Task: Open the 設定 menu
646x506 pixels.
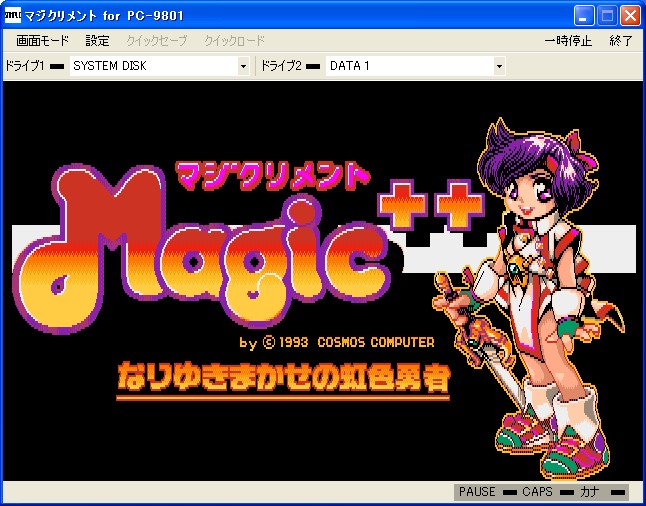Action: pos(98,41)
